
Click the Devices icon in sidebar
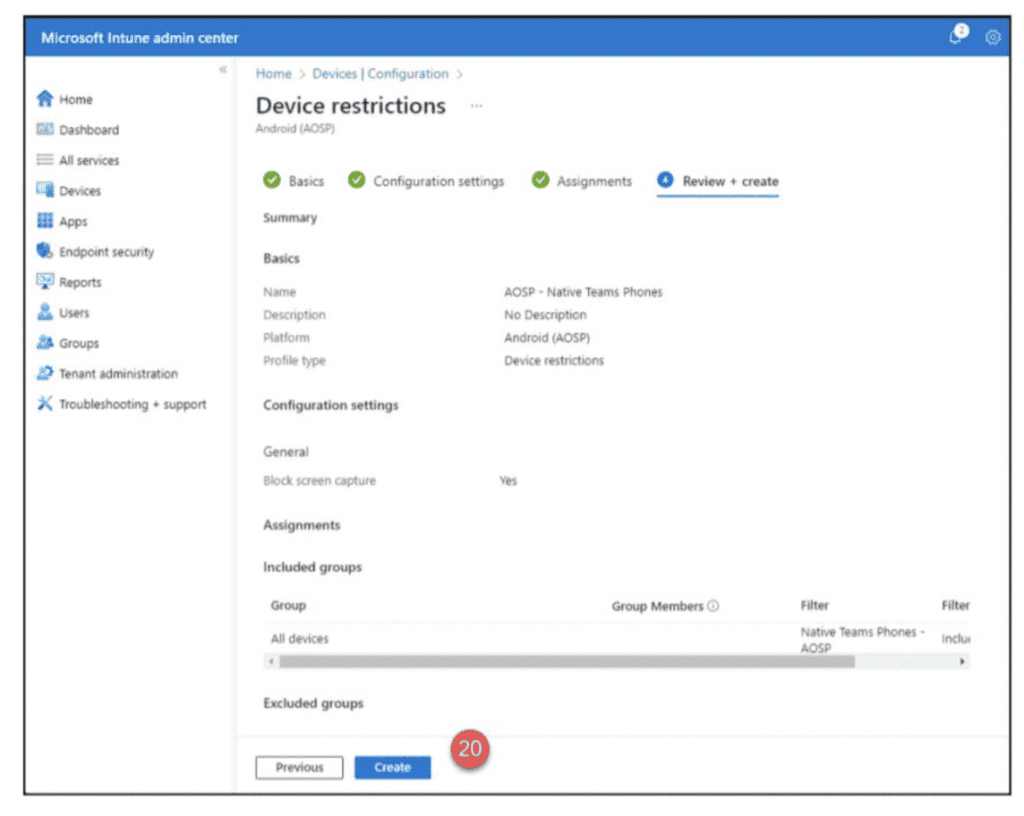click(44, 190)
